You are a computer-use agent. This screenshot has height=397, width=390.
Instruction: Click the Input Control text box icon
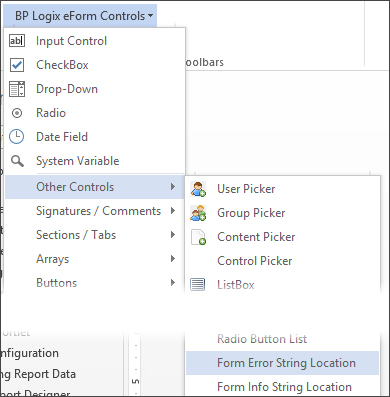click(x=17, y=41)
